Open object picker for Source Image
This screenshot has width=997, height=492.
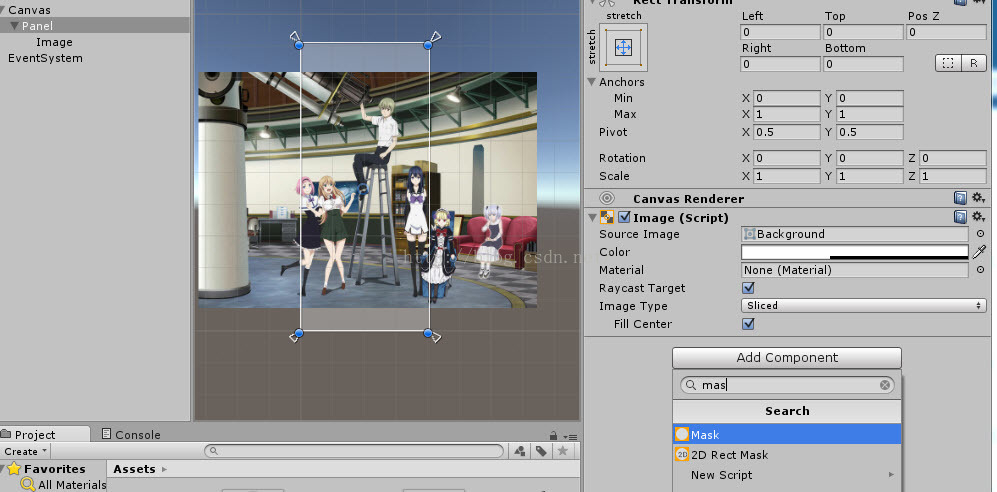click(x=980, y=234)
